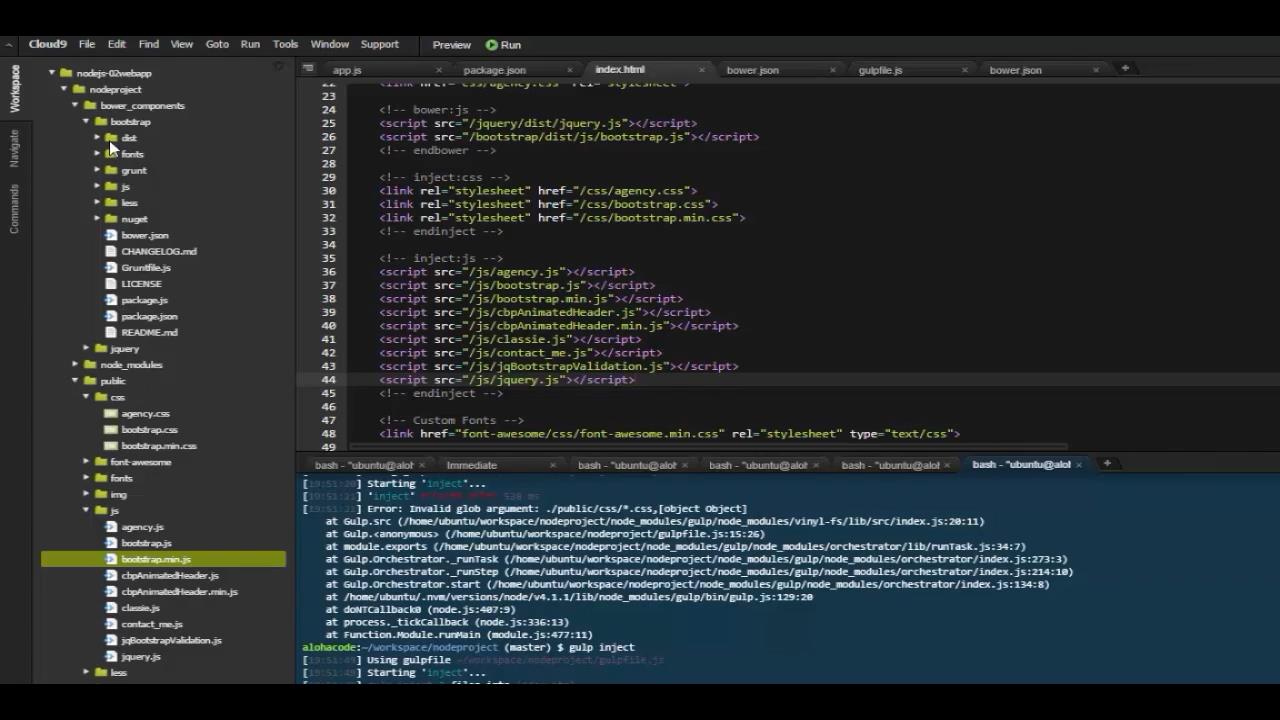Expand the nuget folder arrow
Image resolution: width=1280 pixels, height=720 pixels.
[x=97, y=219]
